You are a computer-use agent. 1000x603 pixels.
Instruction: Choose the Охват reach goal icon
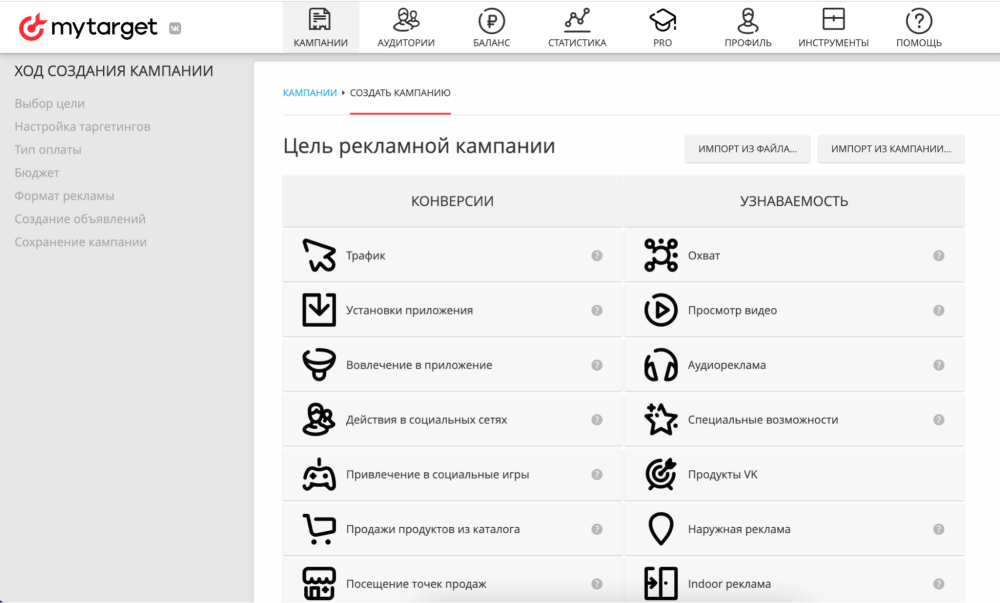[660, 254]
